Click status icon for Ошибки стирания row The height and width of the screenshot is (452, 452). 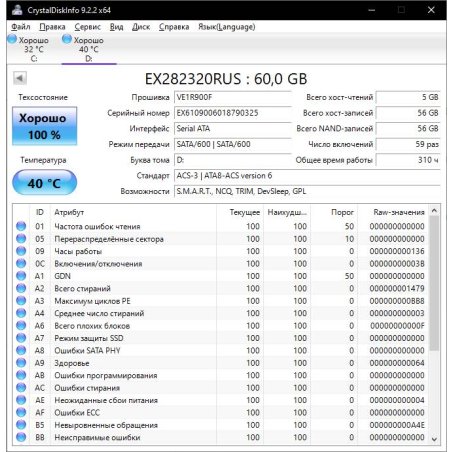pyautogui.click(x=21, y=388)
